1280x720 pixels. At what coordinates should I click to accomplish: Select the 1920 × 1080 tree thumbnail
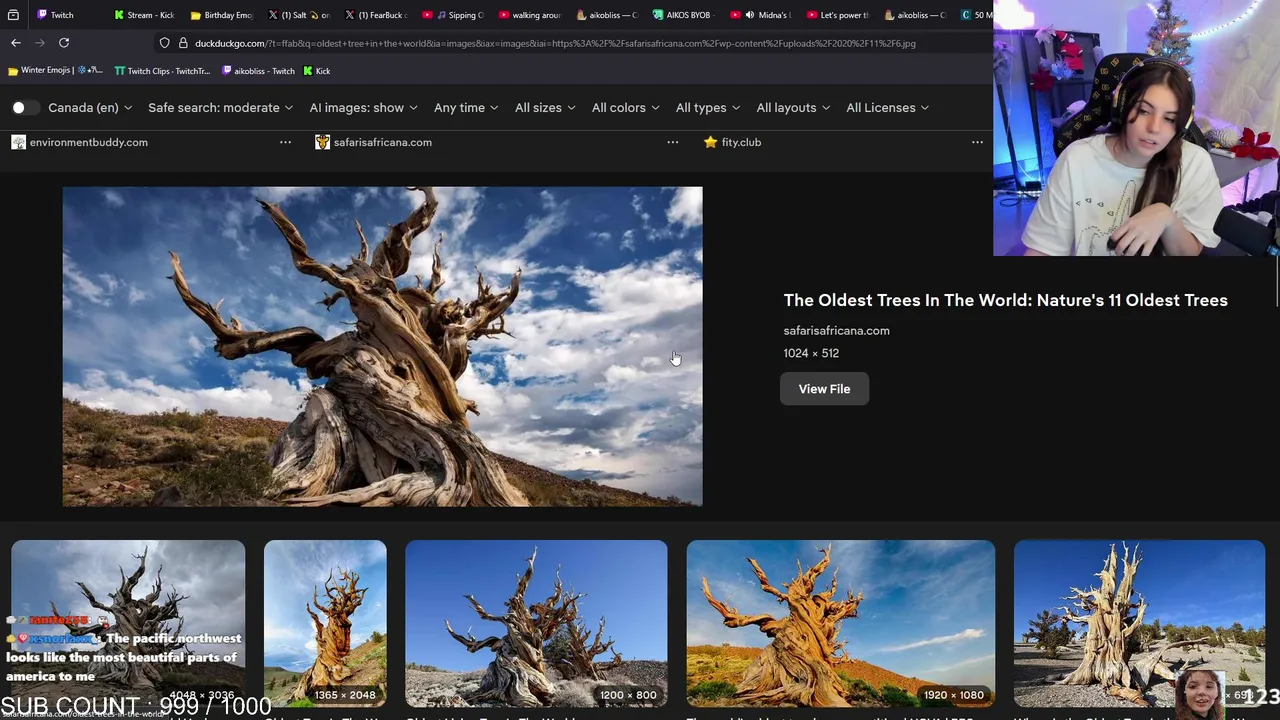pos(840,623)
